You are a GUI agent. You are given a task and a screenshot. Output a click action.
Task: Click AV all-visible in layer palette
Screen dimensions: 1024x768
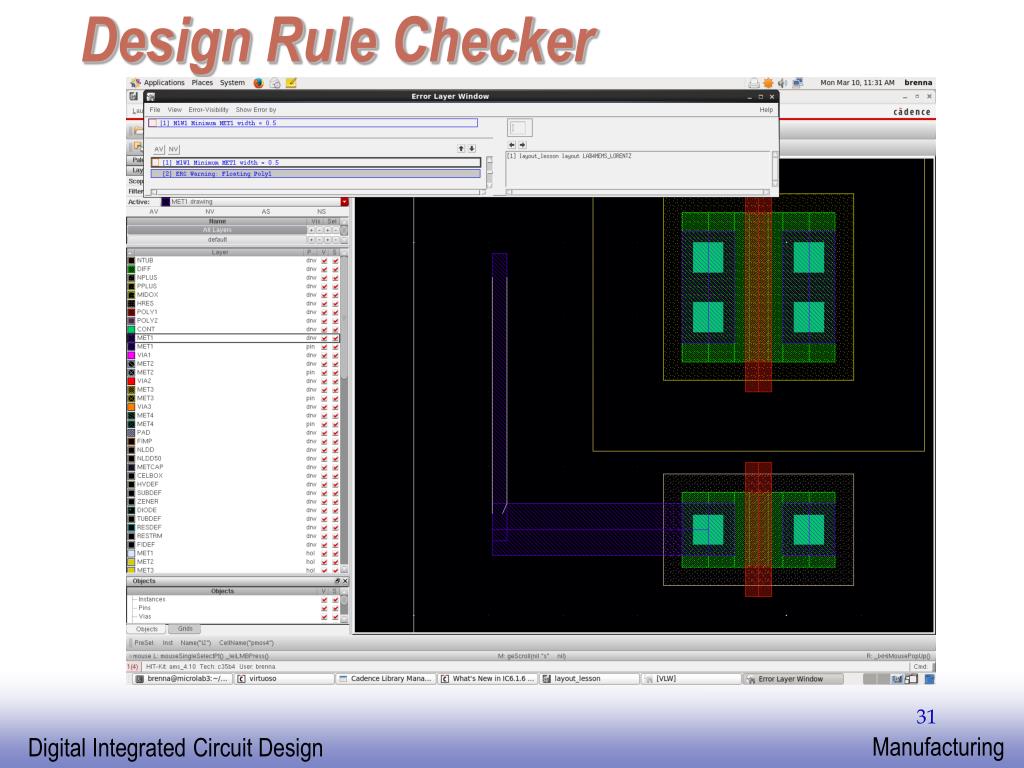(154, 212)
